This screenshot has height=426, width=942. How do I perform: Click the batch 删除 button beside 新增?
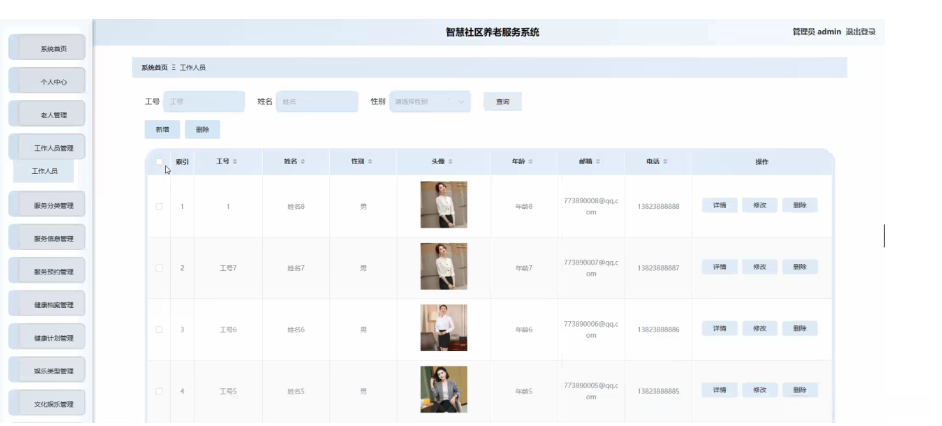tap(202, 129)
